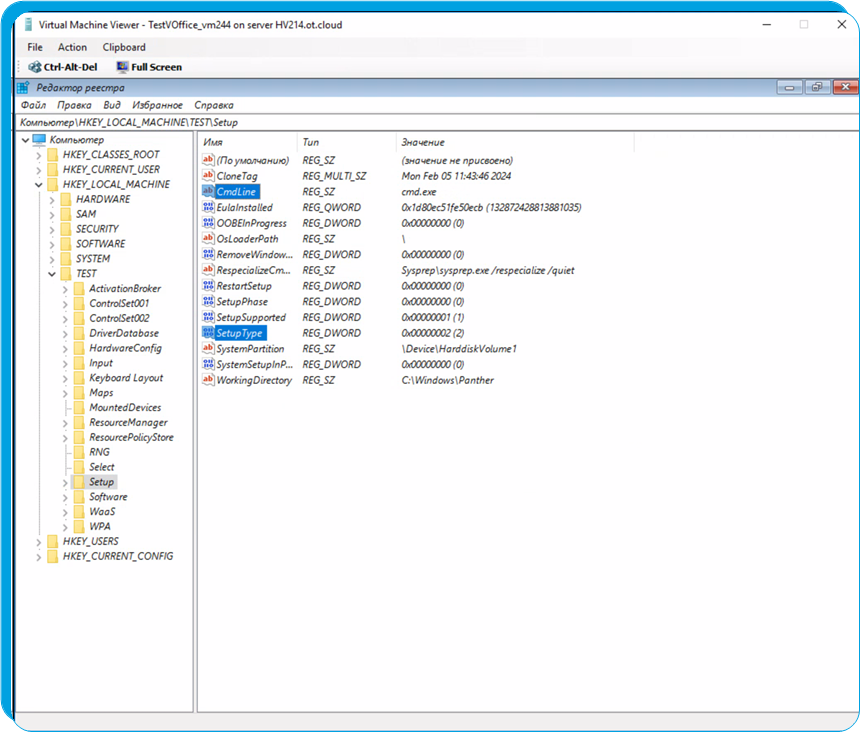The height and width of the screenshot is (732, 860).
Task: Open the Правка menu
Action: (74, 105)
